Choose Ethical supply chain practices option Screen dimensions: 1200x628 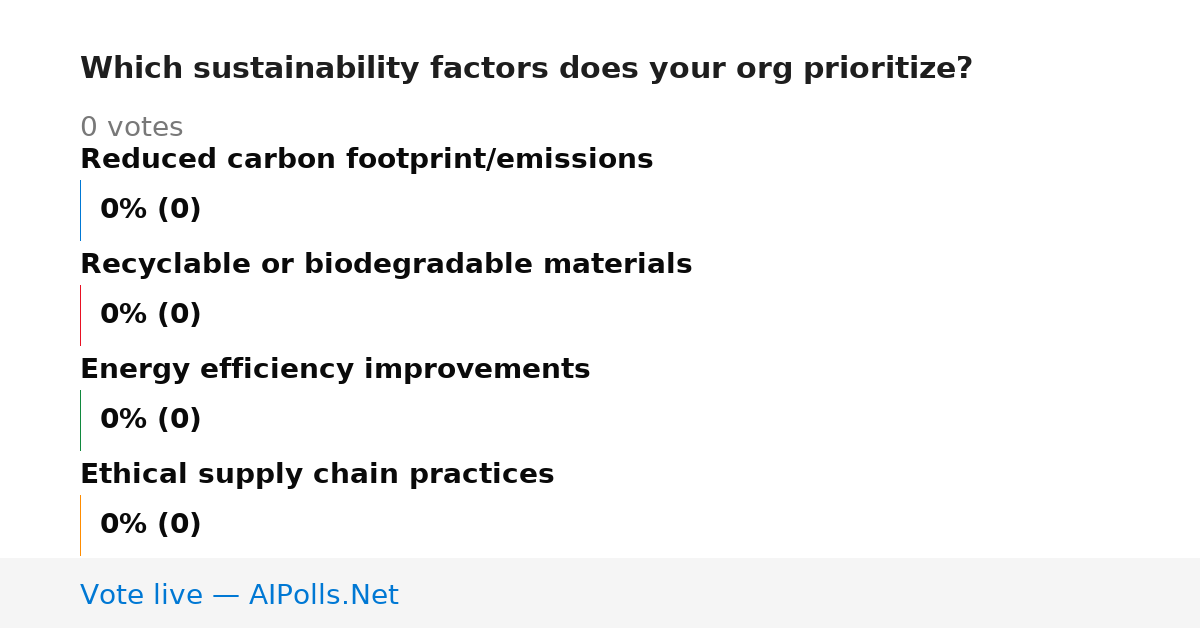click(x=317, y=475)
